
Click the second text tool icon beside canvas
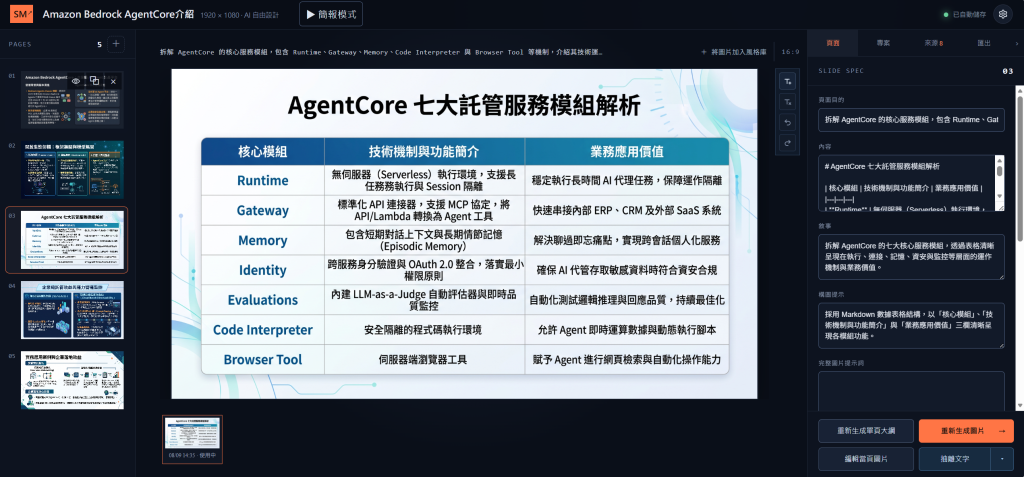coord(788,101)
